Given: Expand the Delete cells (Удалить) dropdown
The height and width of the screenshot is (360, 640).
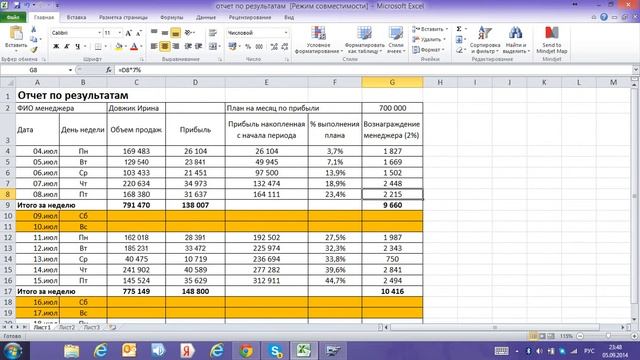Looking at the screenshot, I should tap(444, 40).
